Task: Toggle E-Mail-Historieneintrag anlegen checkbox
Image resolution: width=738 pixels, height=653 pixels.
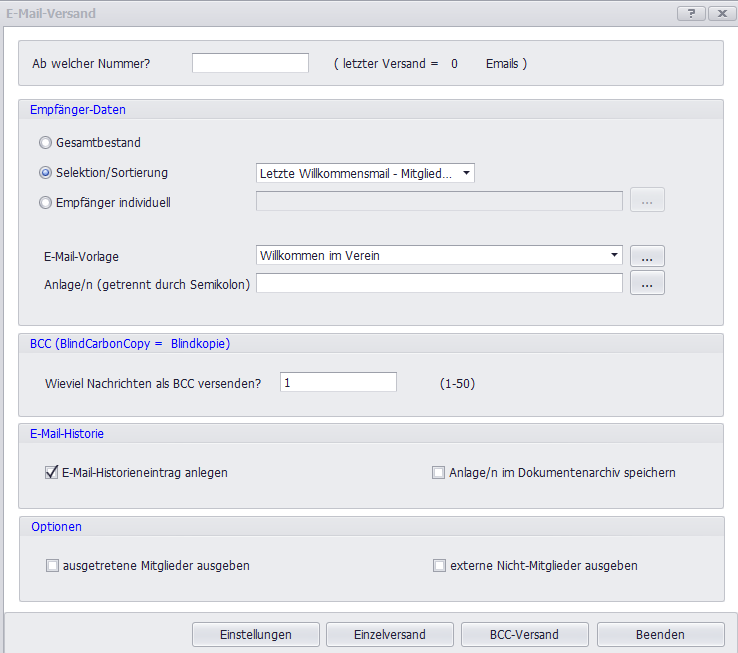Action: [52, 472]
